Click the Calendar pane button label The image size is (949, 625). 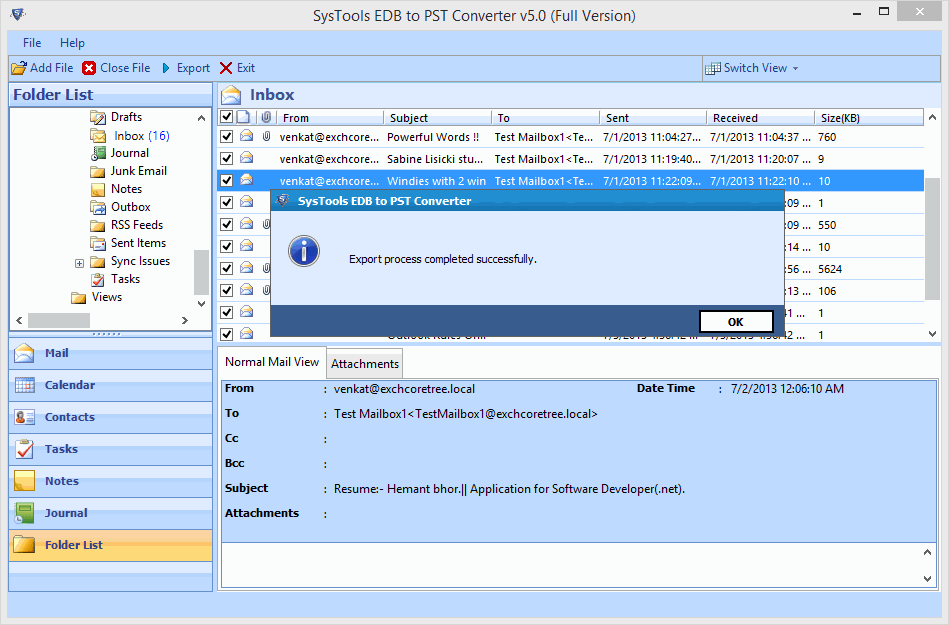[x=70, y=385]
